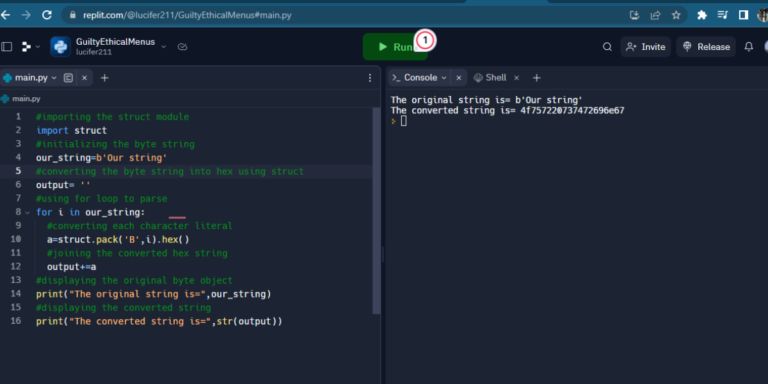Viewport: 768px width, 384px height.
Task: Switch to the Console tab
Action: tap(420, 78)
